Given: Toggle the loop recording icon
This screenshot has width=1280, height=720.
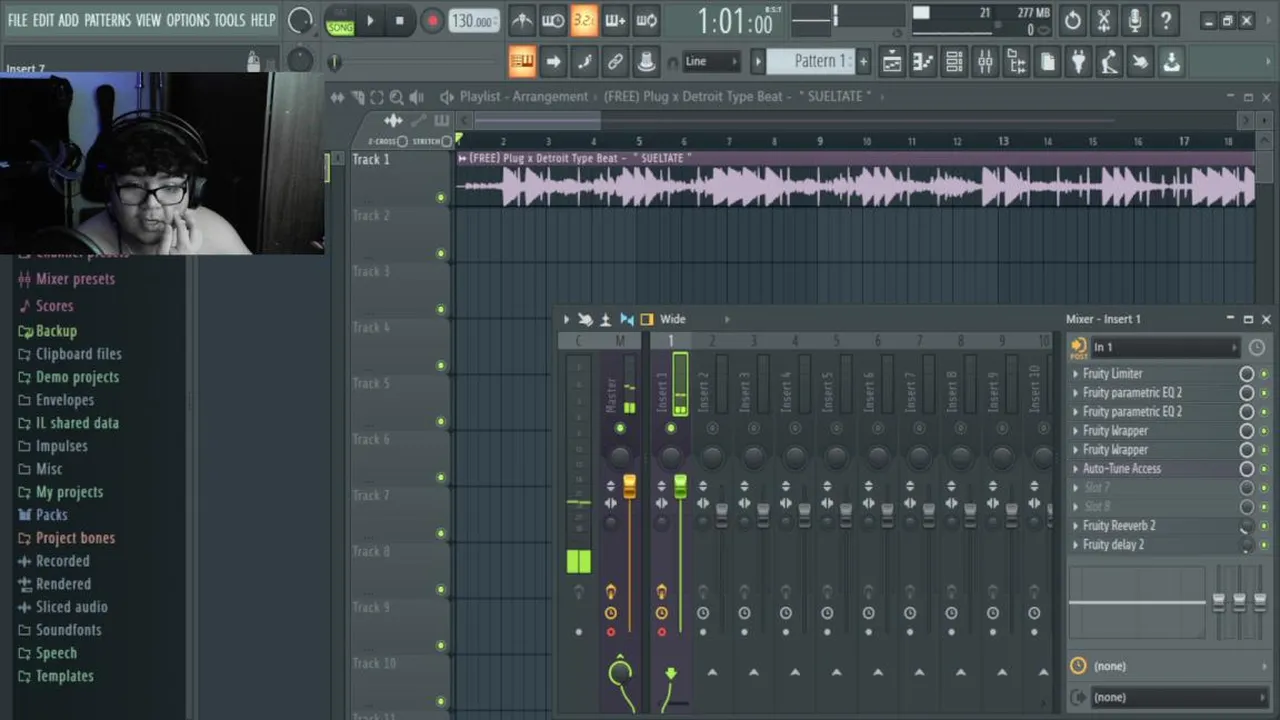Looking at the screenshot, I should (646, 20).
